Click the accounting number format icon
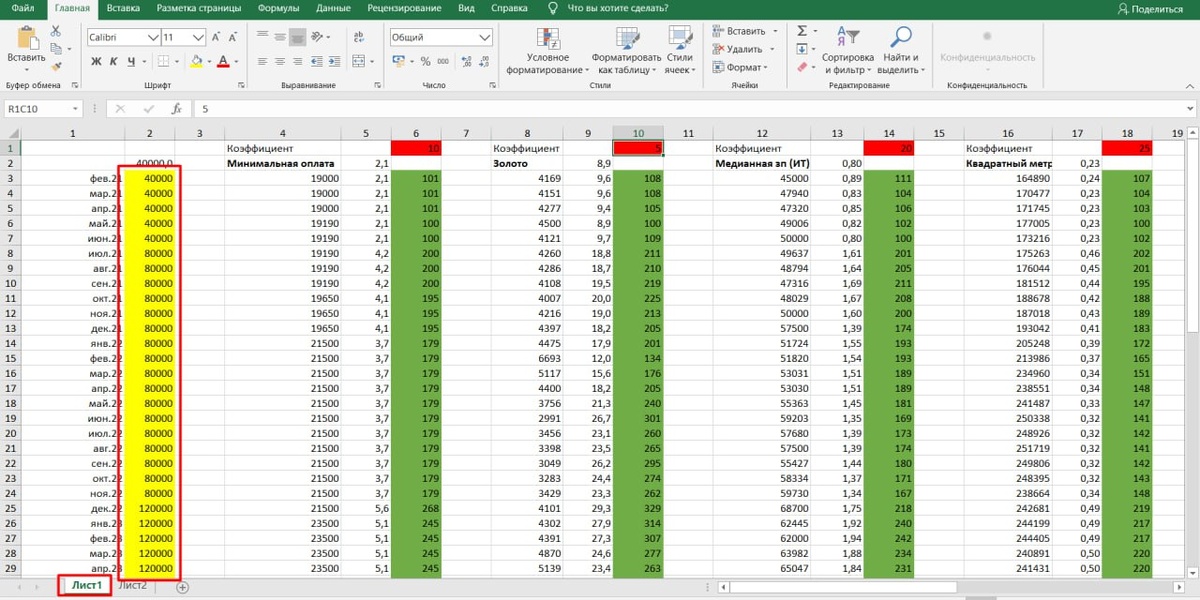 399,62
